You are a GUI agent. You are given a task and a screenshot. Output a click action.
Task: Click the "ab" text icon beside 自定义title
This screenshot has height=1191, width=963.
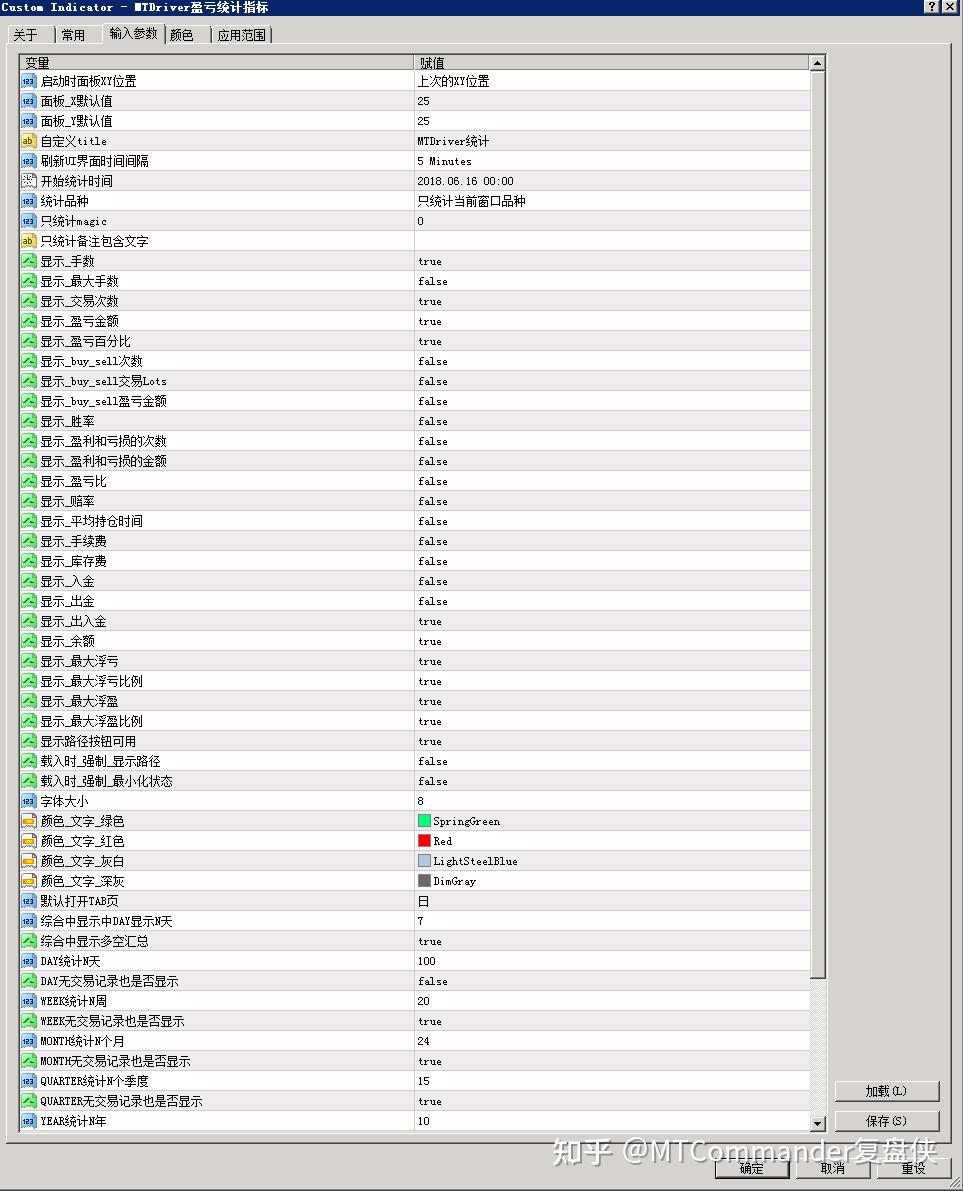point(27,141)
